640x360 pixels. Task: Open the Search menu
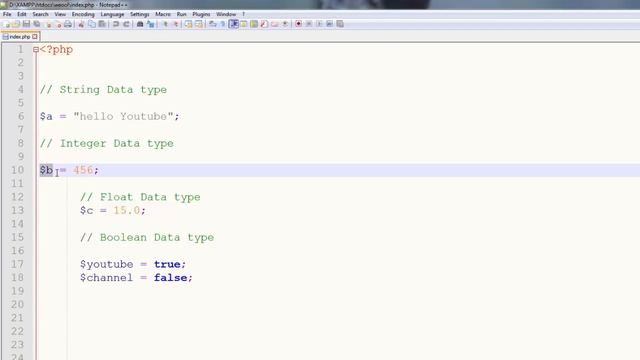coord(40,14)
